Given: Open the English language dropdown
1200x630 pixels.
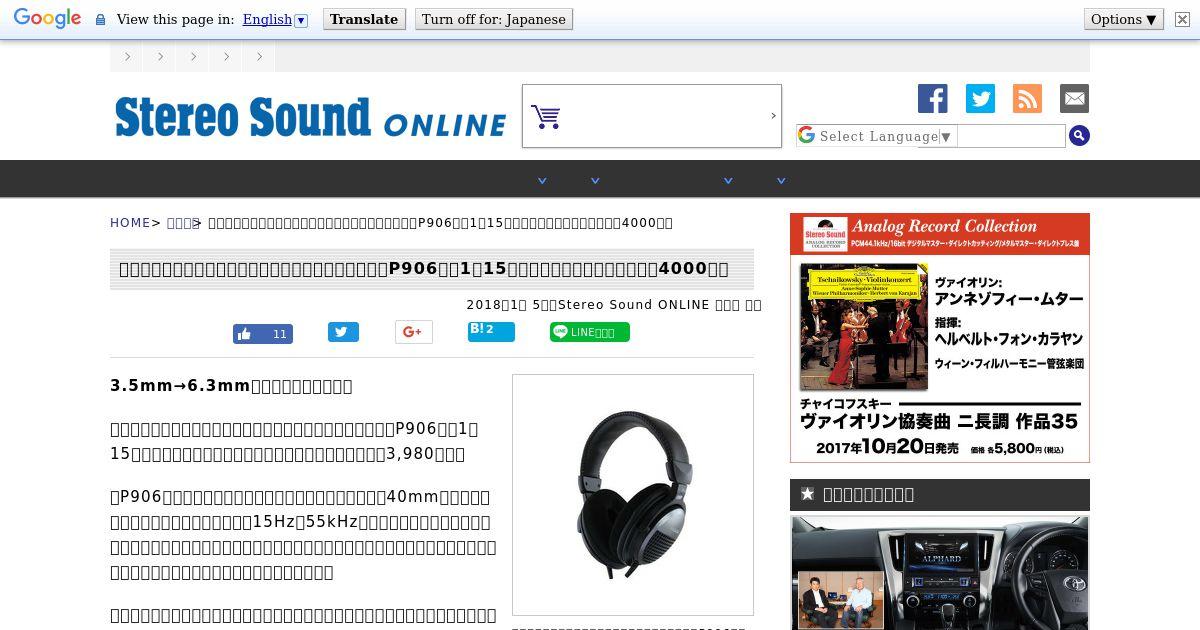Looking at the screenshot, I should [x=275, y=19].
